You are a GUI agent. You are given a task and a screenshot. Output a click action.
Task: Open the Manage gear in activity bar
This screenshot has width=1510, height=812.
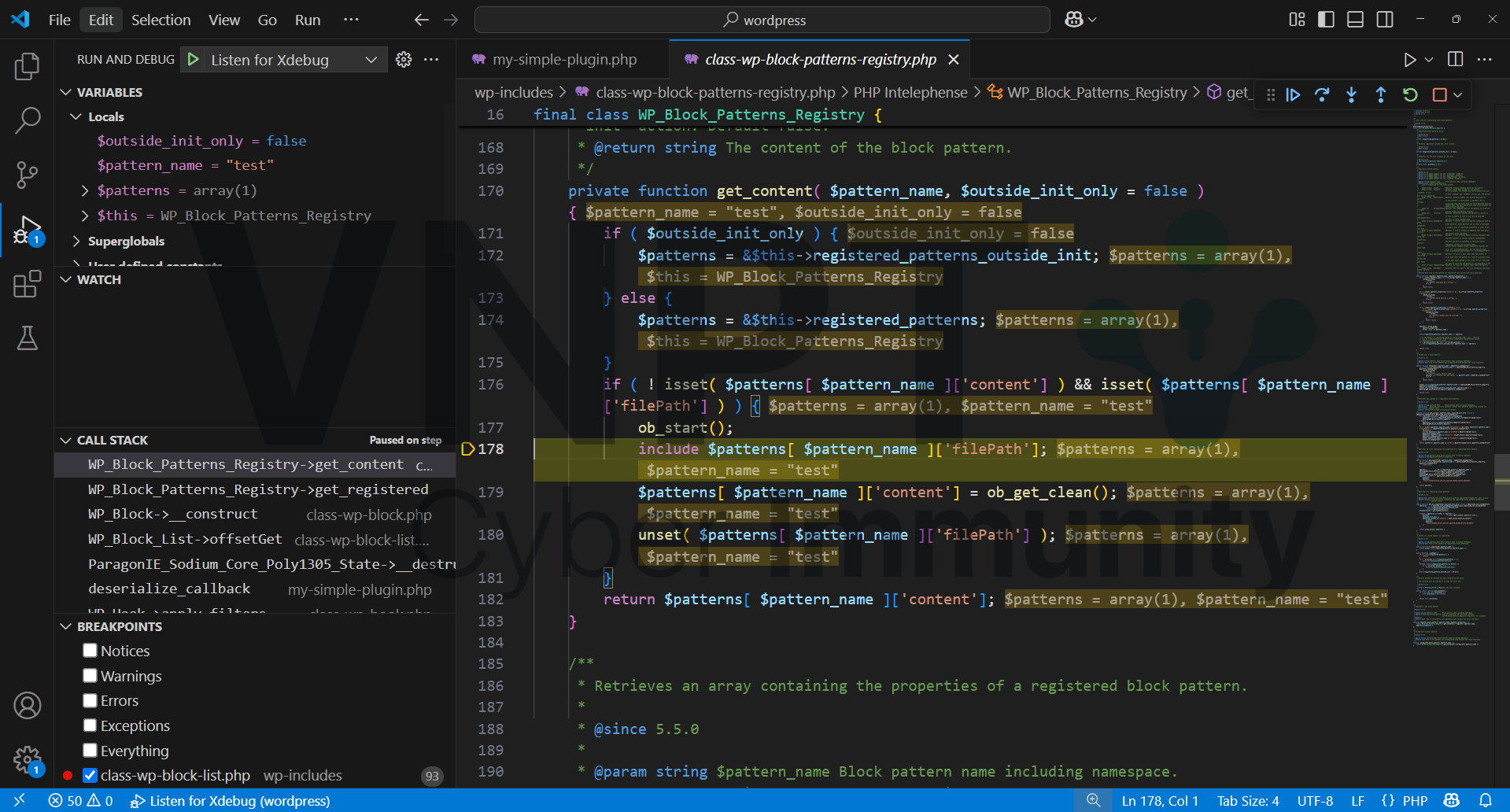pyautogui.click(x=28, y=760)
